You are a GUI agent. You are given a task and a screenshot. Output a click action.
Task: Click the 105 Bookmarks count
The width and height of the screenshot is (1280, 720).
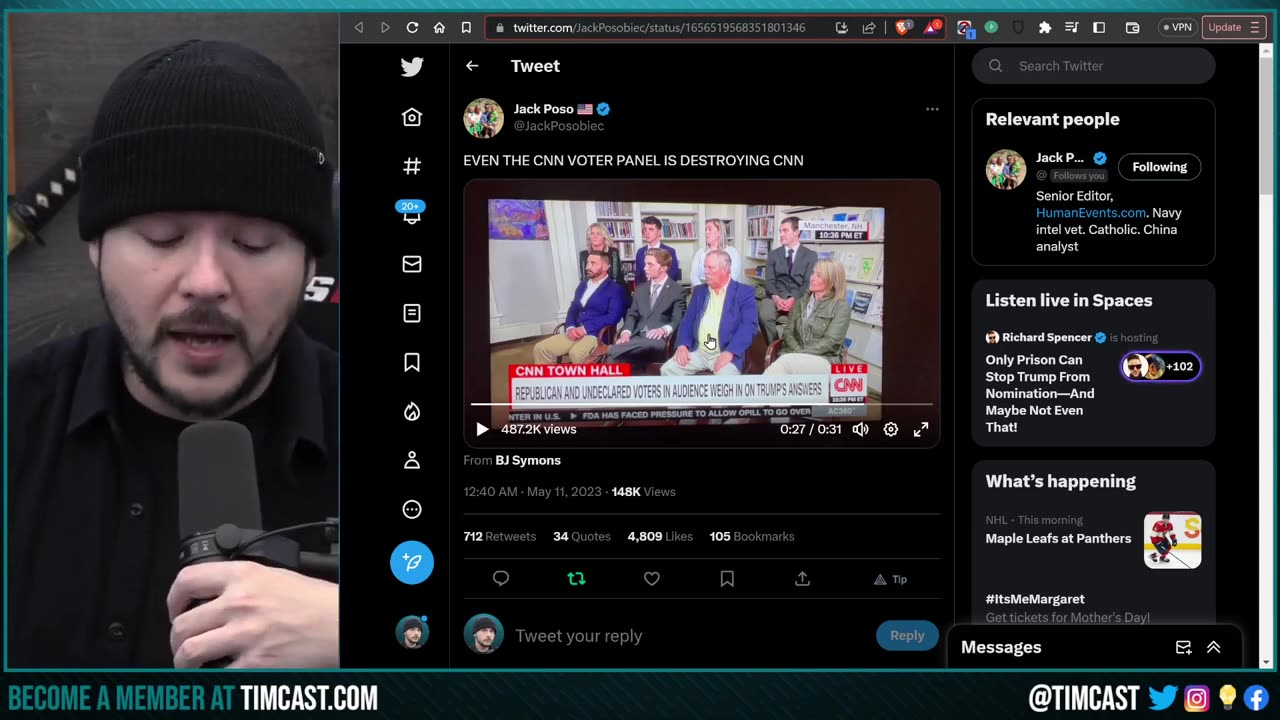[752, 537]
